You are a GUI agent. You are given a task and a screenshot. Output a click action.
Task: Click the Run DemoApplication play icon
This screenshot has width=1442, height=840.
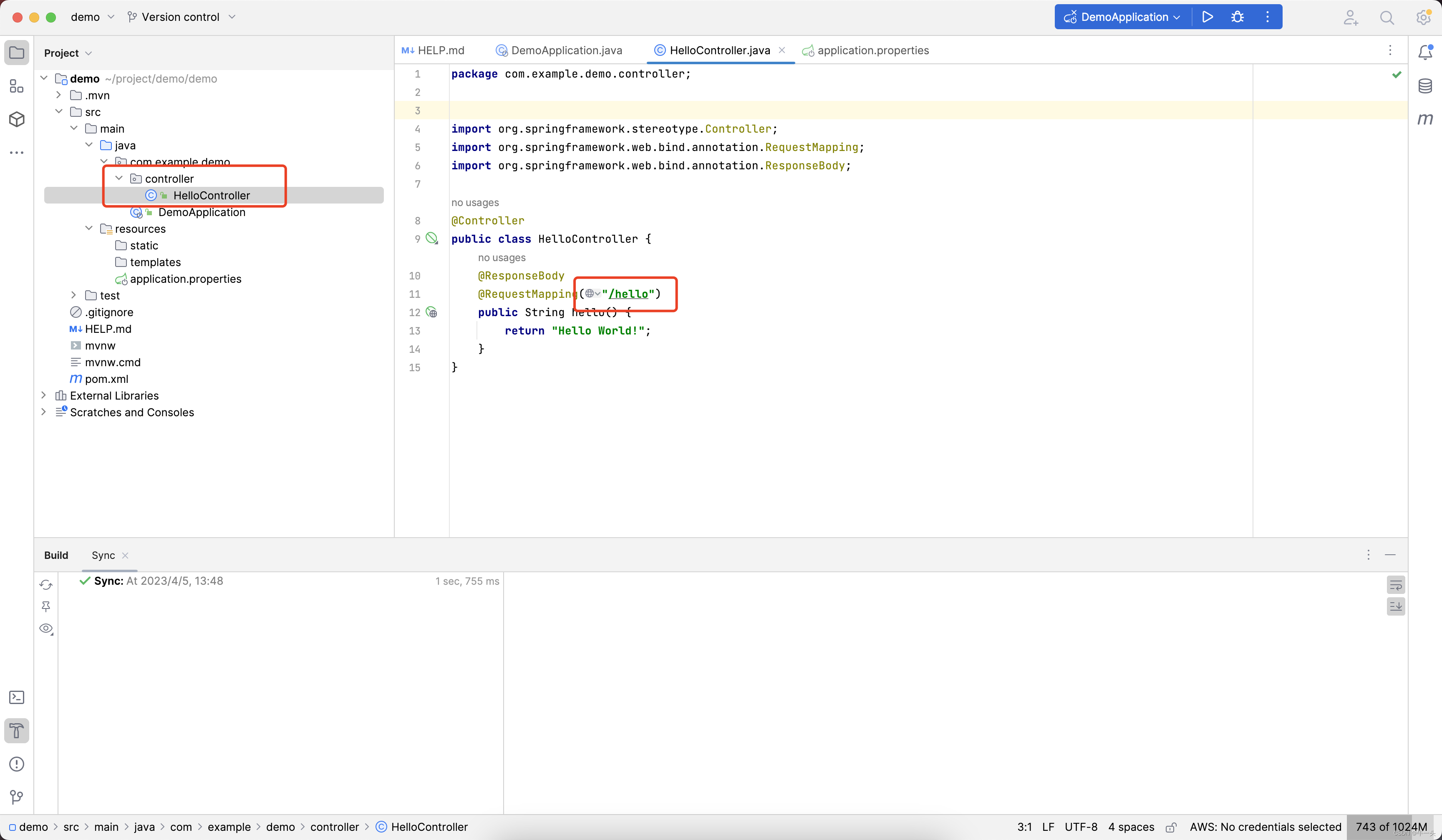1208,17
